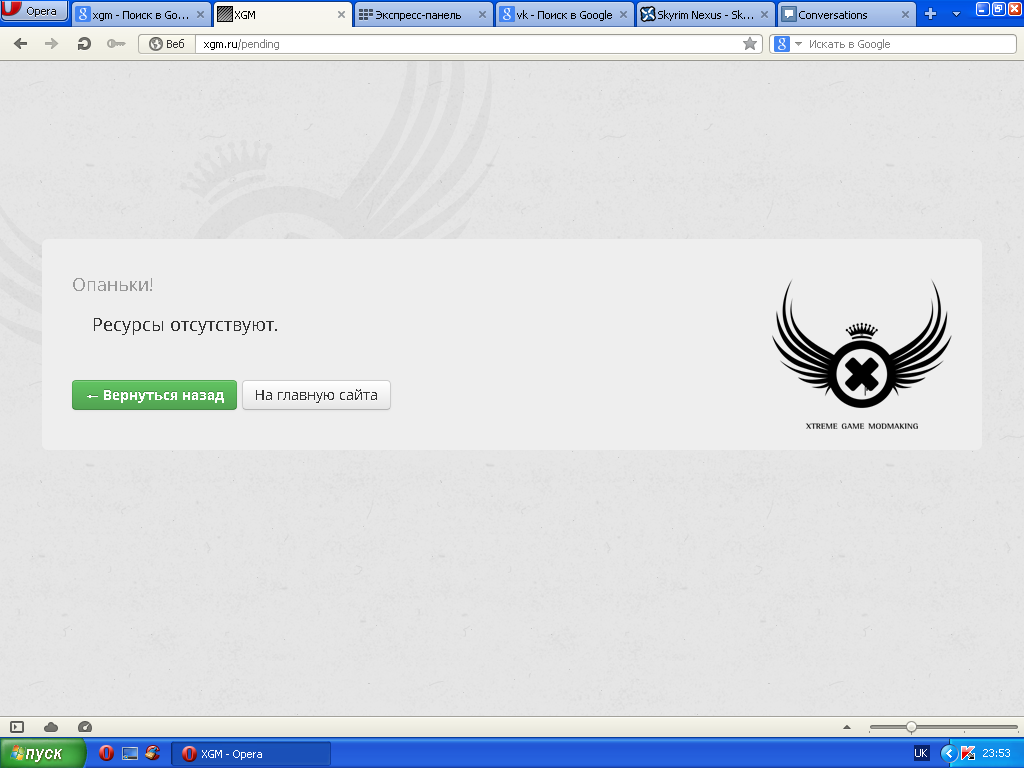The width and height of the screenshot is (1024, 768).
Task: Open the password wand key icon
Action: (116, 44)
